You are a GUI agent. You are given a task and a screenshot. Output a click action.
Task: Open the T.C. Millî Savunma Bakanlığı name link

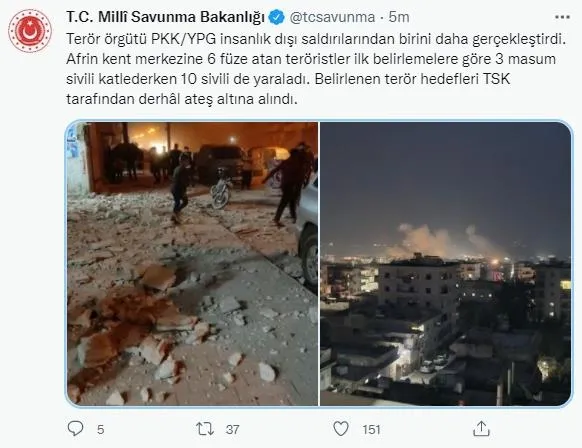[165, 17]
